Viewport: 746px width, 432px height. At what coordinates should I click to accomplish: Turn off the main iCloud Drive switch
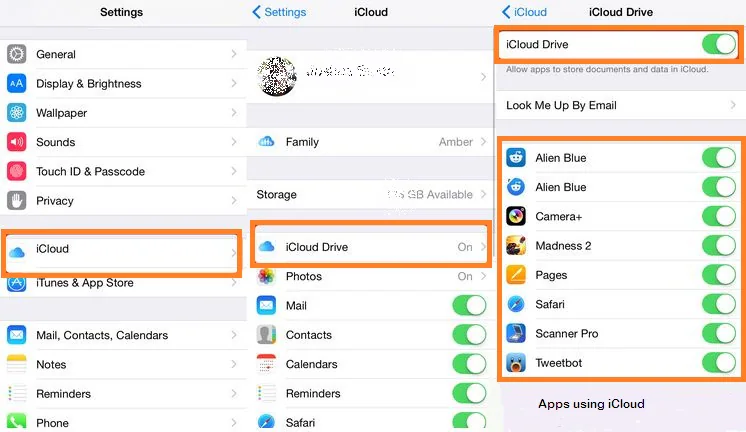[x=719, y=44]
